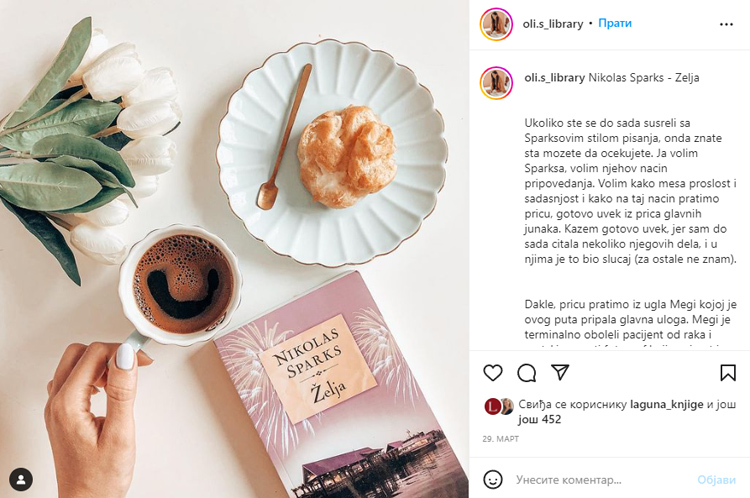Click the profile avatar beside the caption

[x=496, y=83]
